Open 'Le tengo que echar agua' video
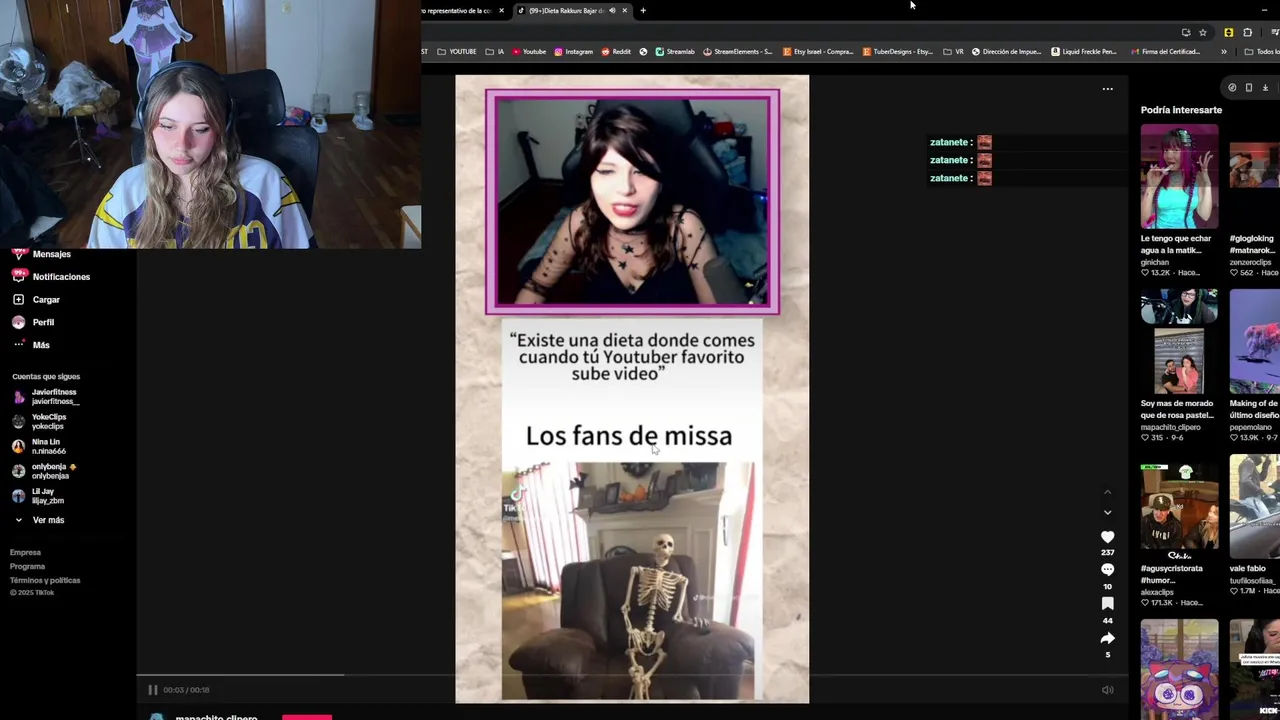 coord(1179,176)
